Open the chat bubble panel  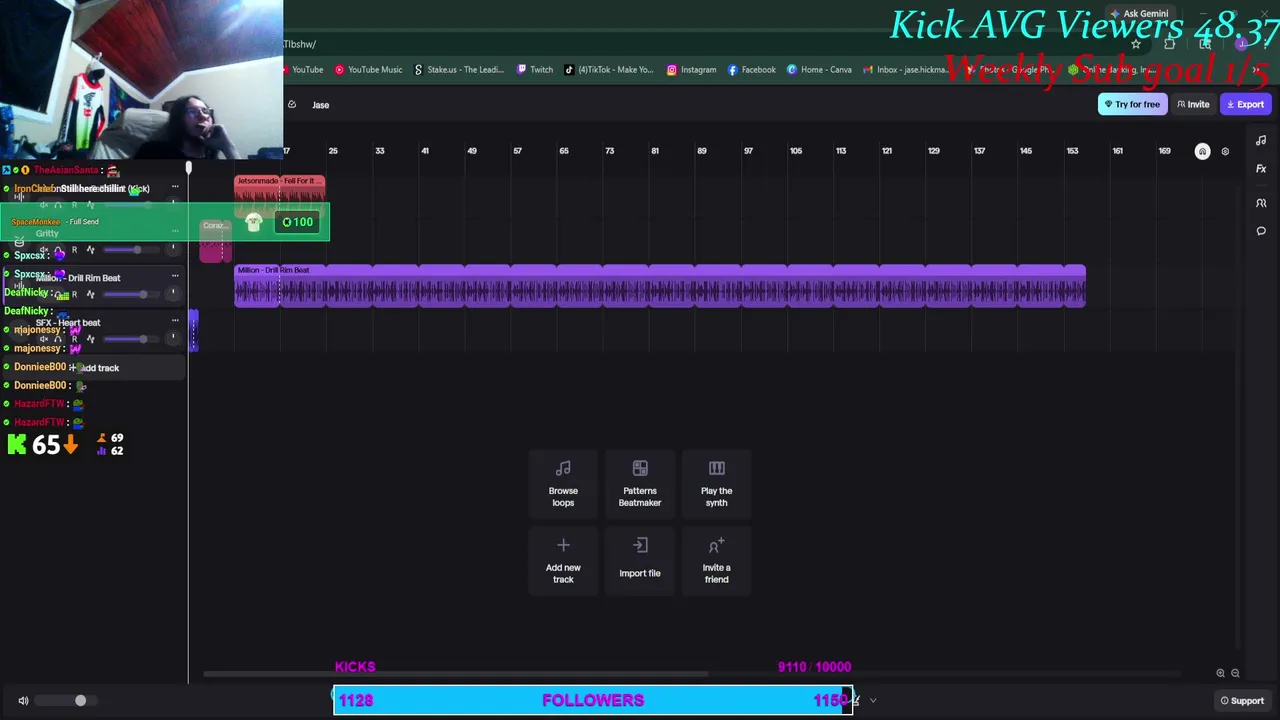pos(1261,231)
